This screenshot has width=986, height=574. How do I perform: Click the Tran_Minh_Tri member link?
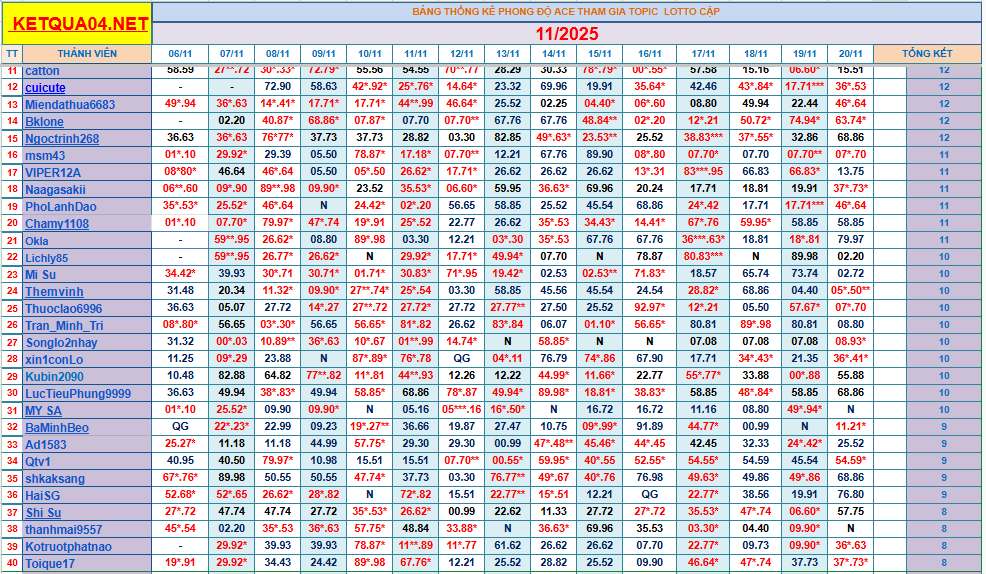(64, 326)
